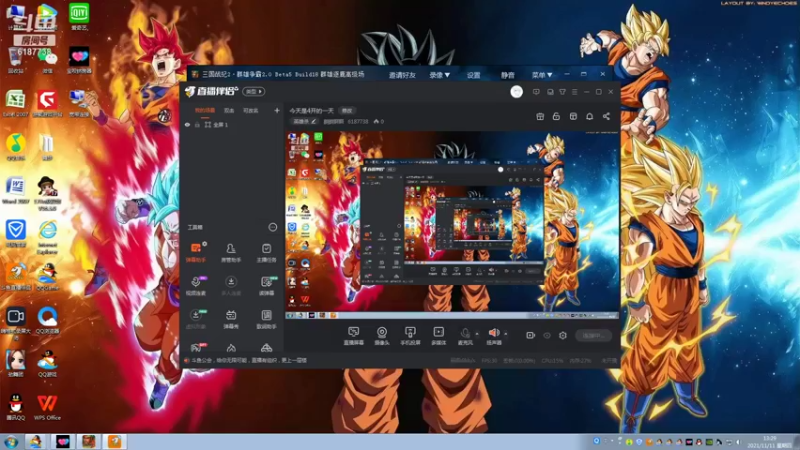The height and width of the screenshot is (450, 800).
Task: Open stream settings gear icon
Action: point(563,335)
